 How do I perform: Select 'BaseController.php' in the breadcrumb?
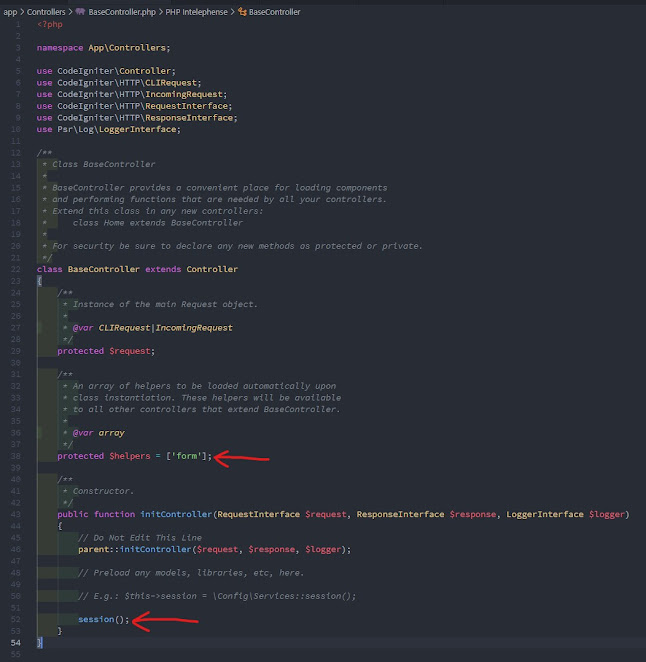(x=122, y=12)
